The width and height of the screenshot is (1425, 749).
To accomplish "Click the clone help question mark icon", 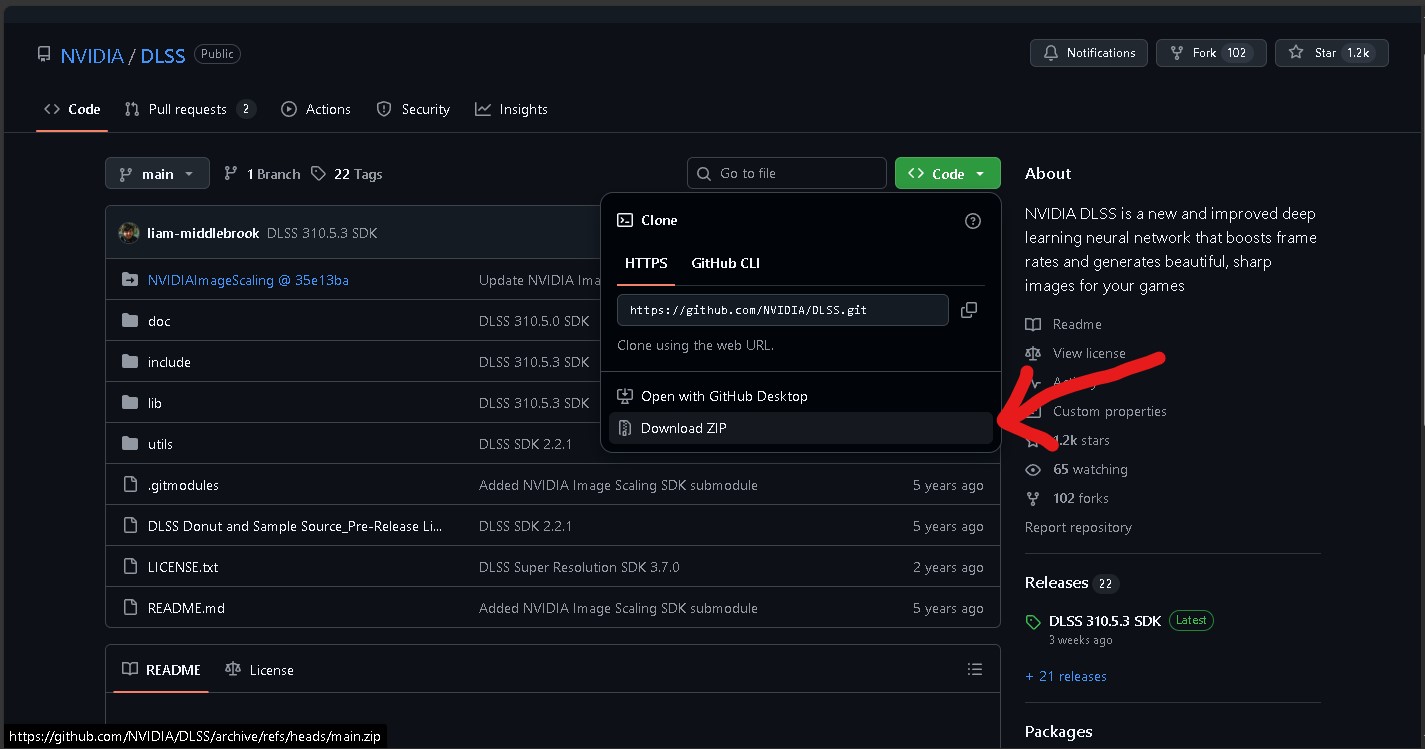I will click(x=972, y=220).
